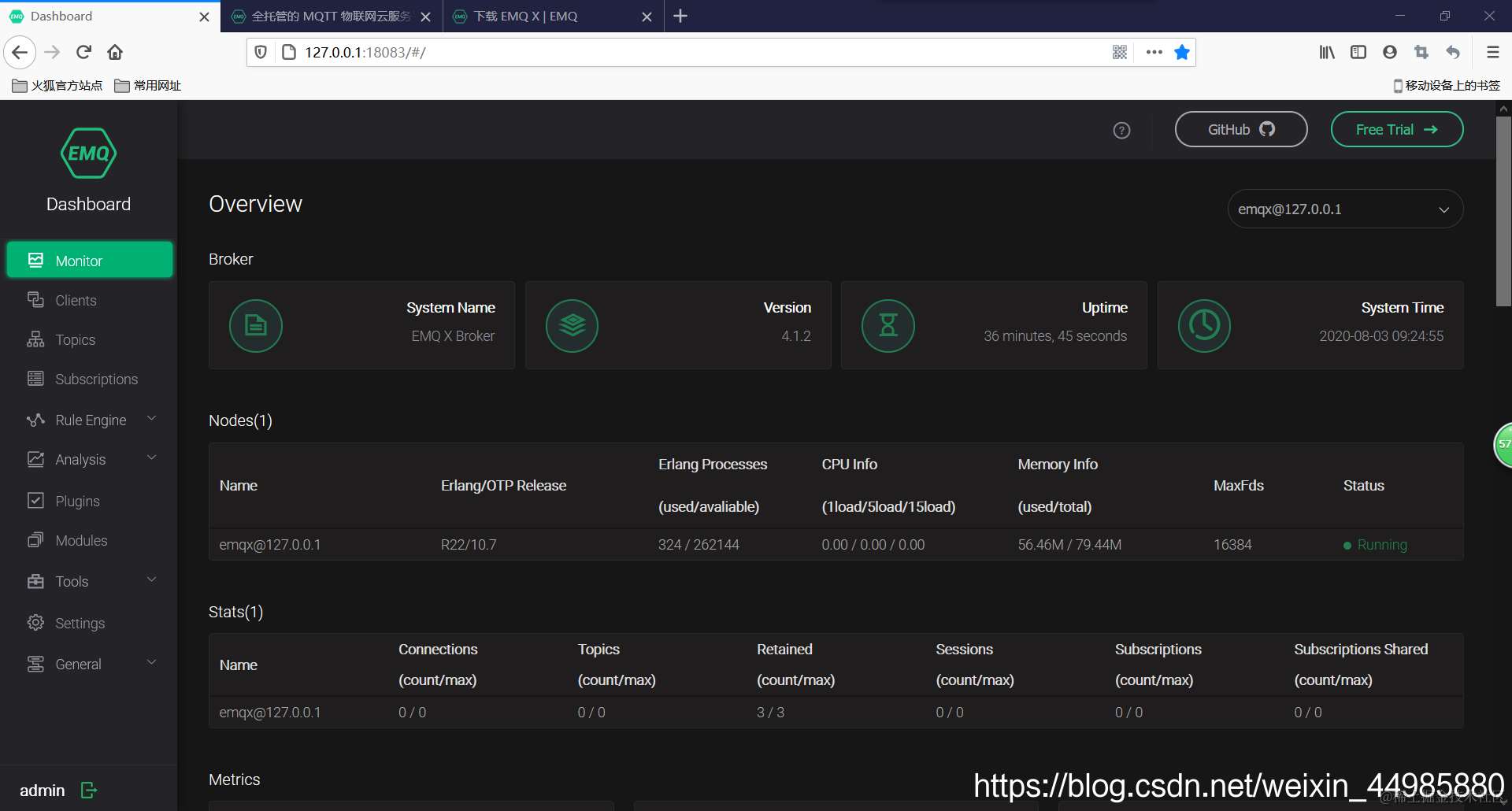The width and height of the screenshot is (1512, 811).
Task: Toggle the browser sidebar icon
Action: [1358, 52]
